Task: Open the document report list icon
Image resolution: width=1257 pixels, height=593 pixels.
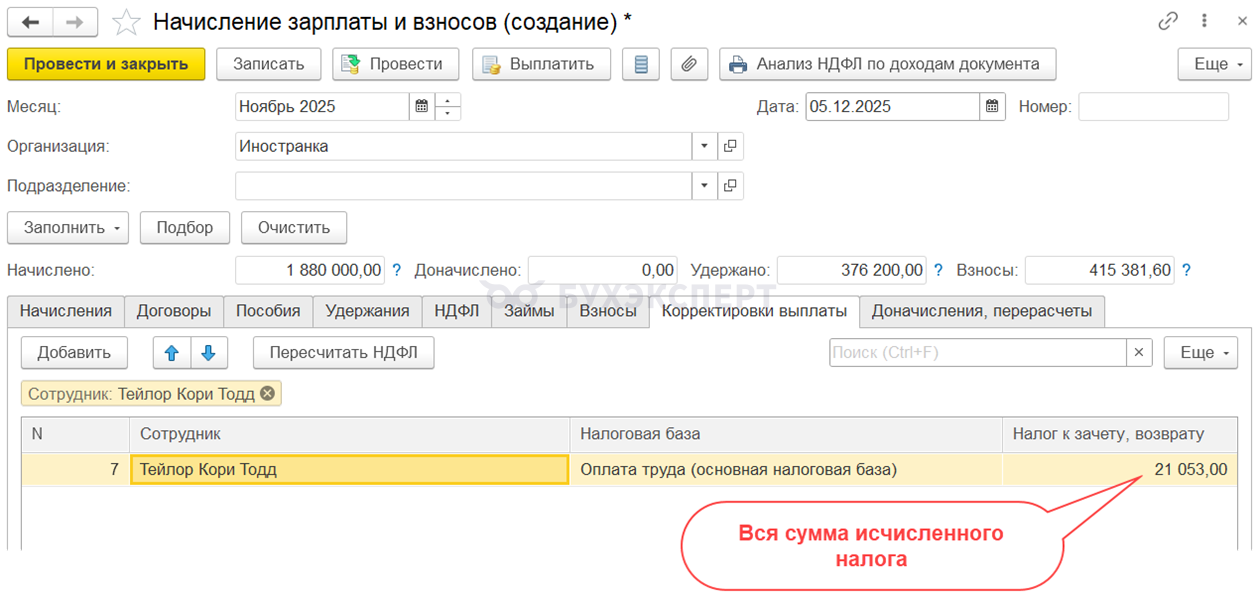Action: (x=641, y=64)
